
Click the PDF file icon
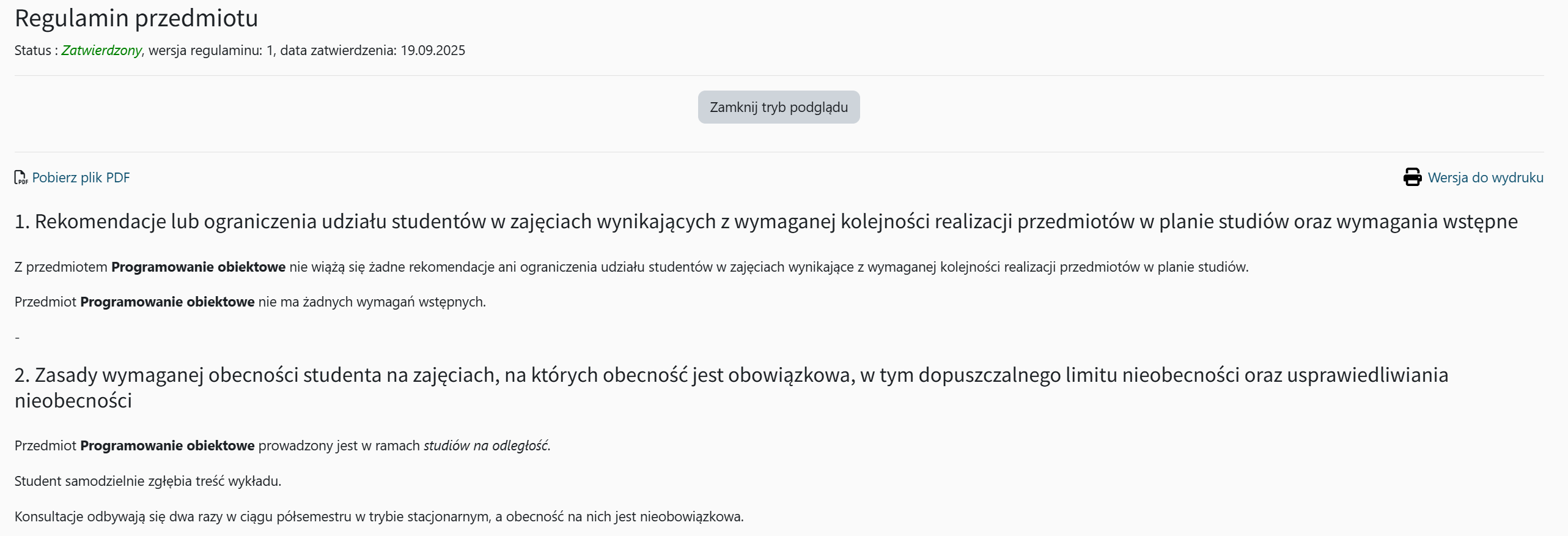tap(21, 177)
